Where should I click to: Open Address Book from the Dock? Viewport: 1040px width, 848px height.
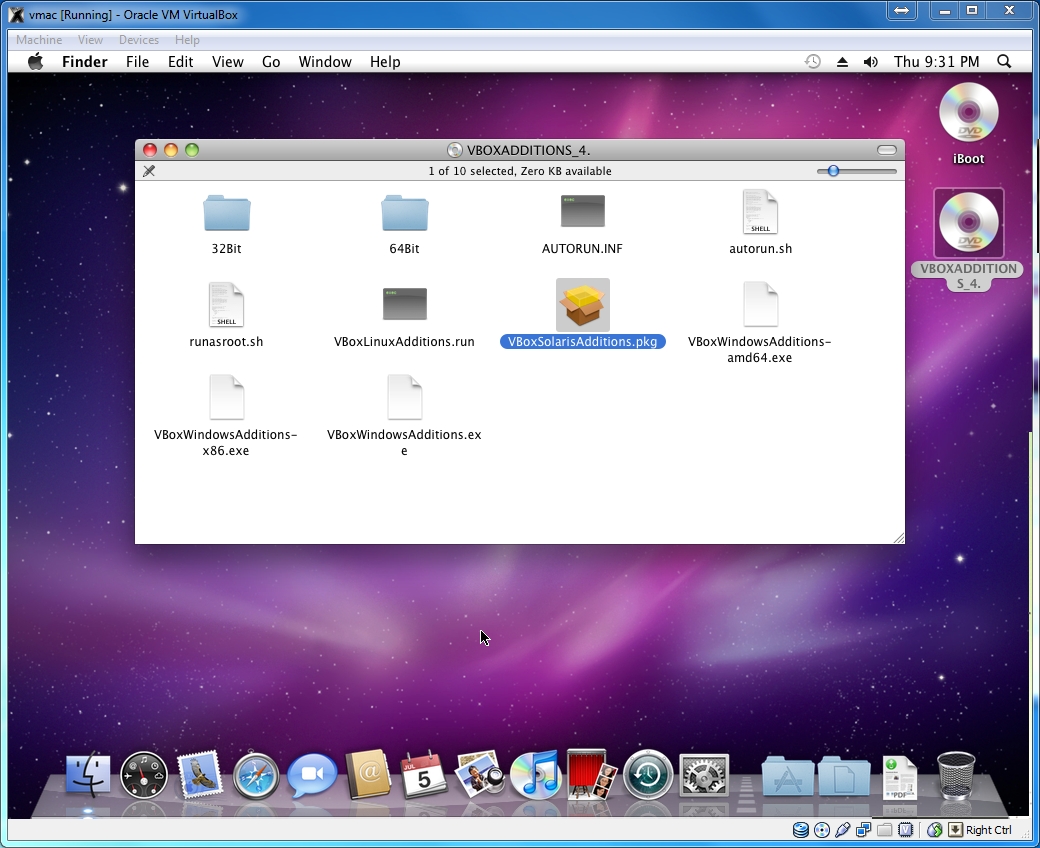click(x=368, y=774)
